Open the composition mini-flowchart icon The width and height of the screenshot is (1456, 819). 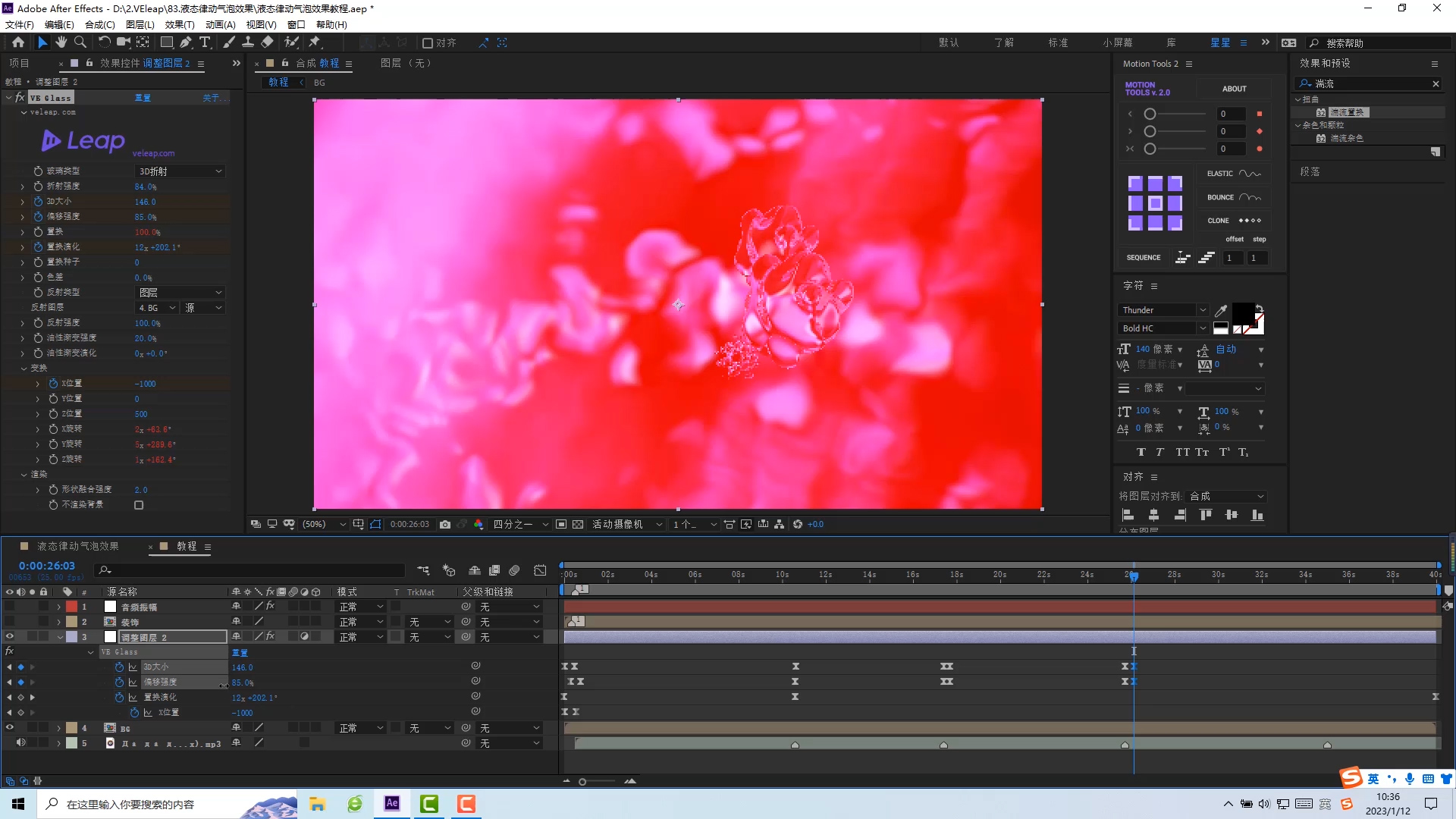(x=423, y=570)
